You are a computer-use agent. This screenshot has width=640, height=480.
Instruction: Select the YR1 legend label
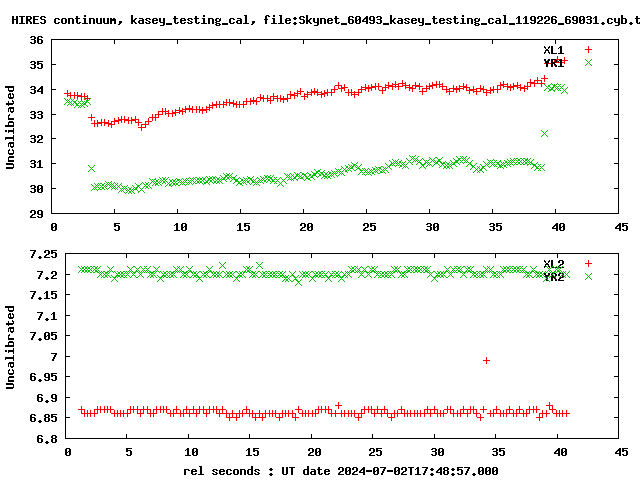point(553,63)
